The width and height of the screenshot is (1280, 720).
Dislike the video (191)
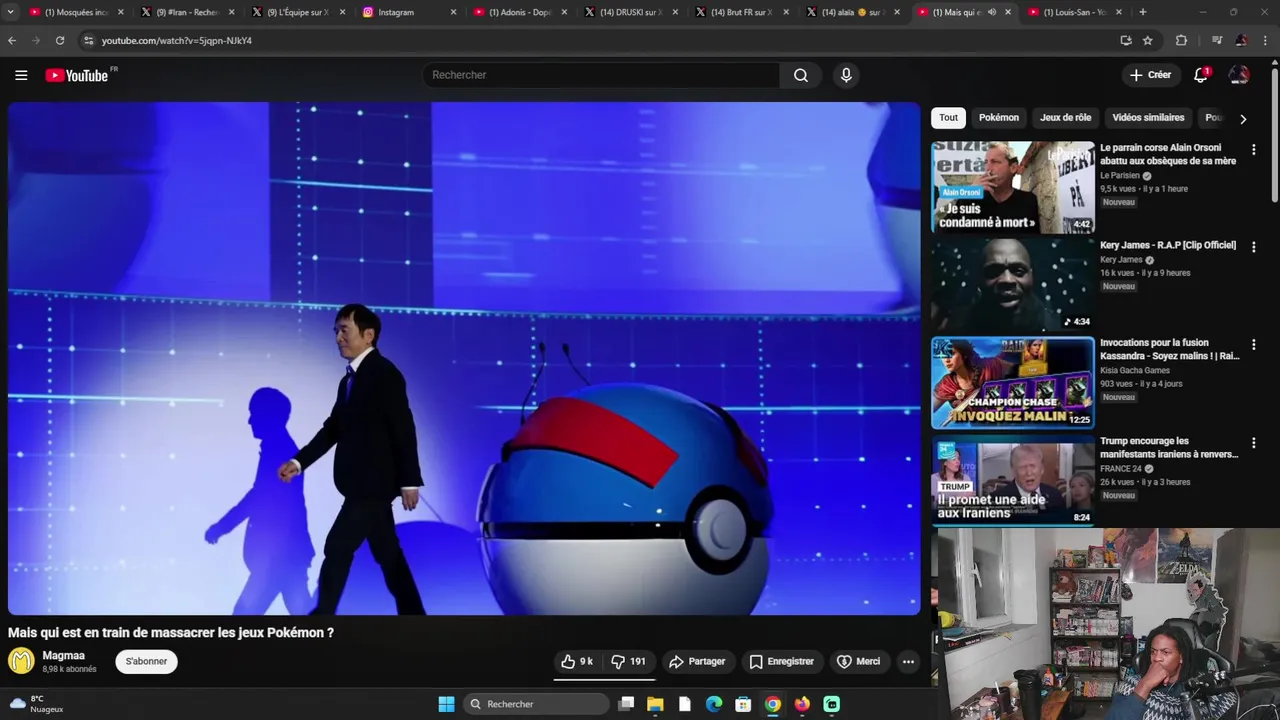[x=629, y=661]
